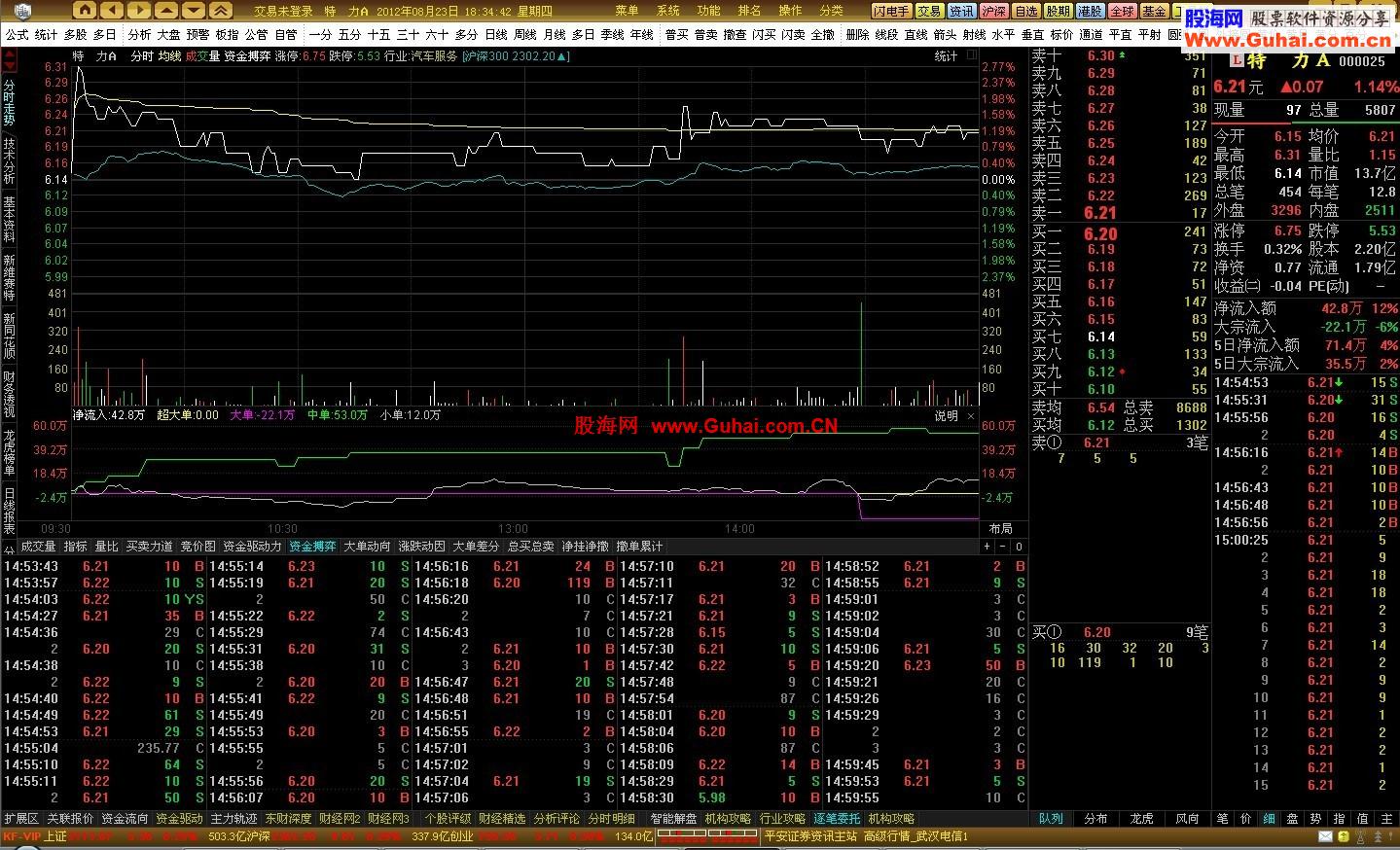Switch to the 成交量 indicator tab
Viewport: 1400px width, 850px height.
38,547
